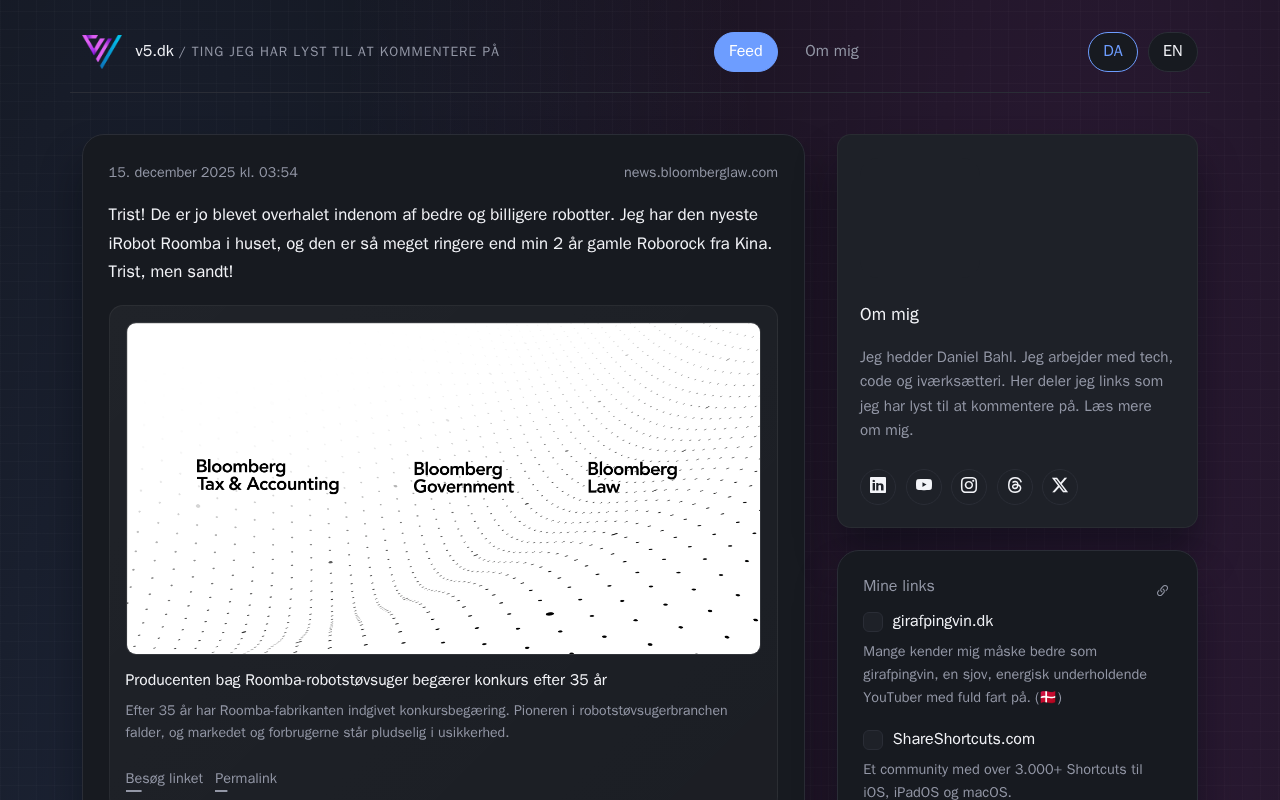Open the girafpingvin.dk link

[942, 622]
